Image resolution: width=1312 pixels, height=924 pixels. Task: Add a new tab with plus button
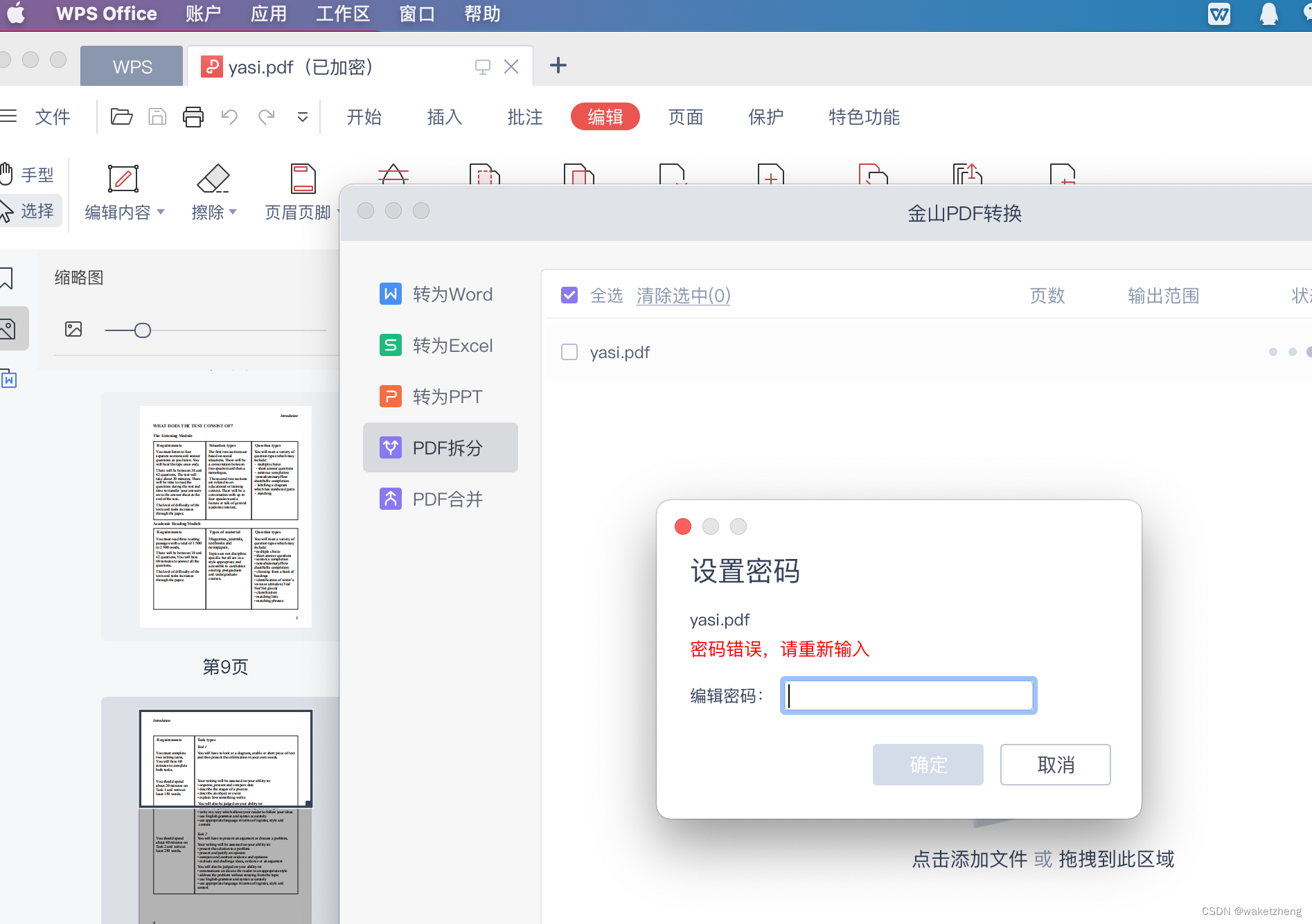[x=558, y=66]
